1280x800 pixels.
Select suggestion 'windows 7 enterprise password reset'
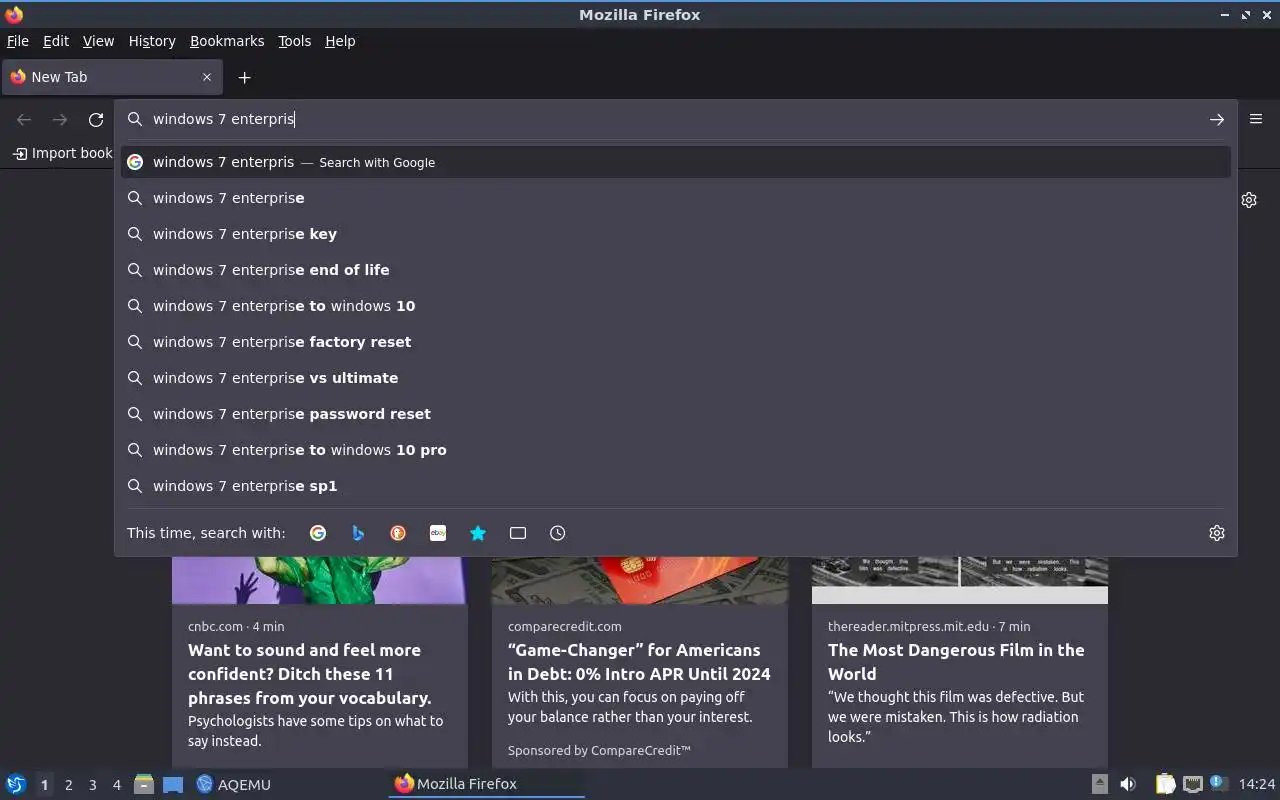click(x=676, y=414)
